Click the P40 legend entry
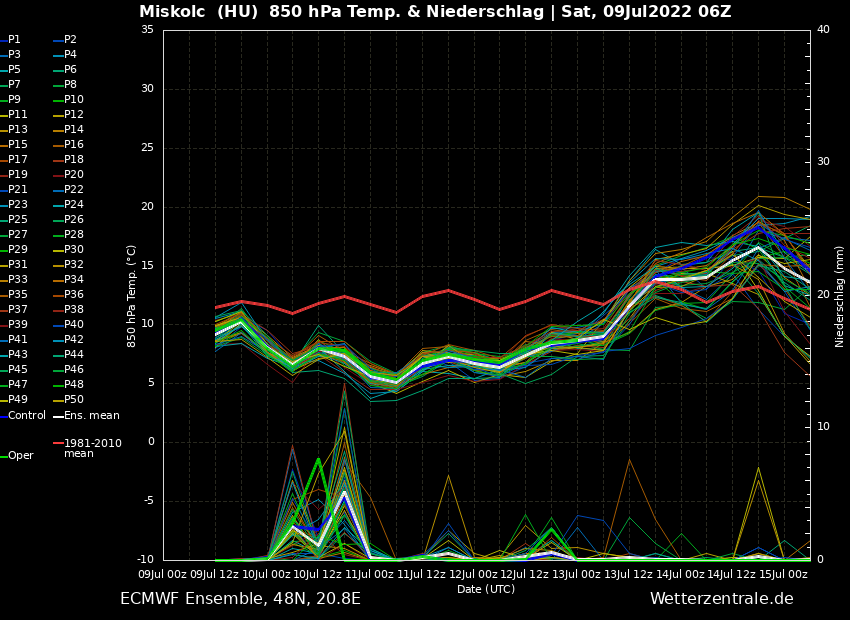The height and width of the screenshot is (620, 850). tap(74, 325)
